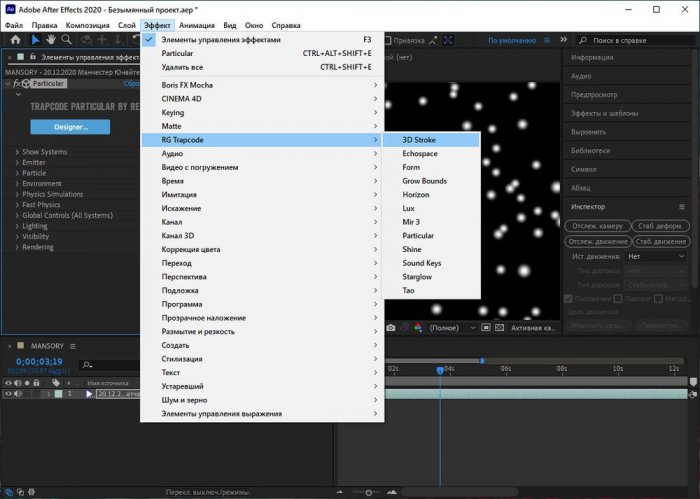Open the Ист. движения Нет dropdown
Image resolution: width=700 pixels, height=499 pixels.
655,256
